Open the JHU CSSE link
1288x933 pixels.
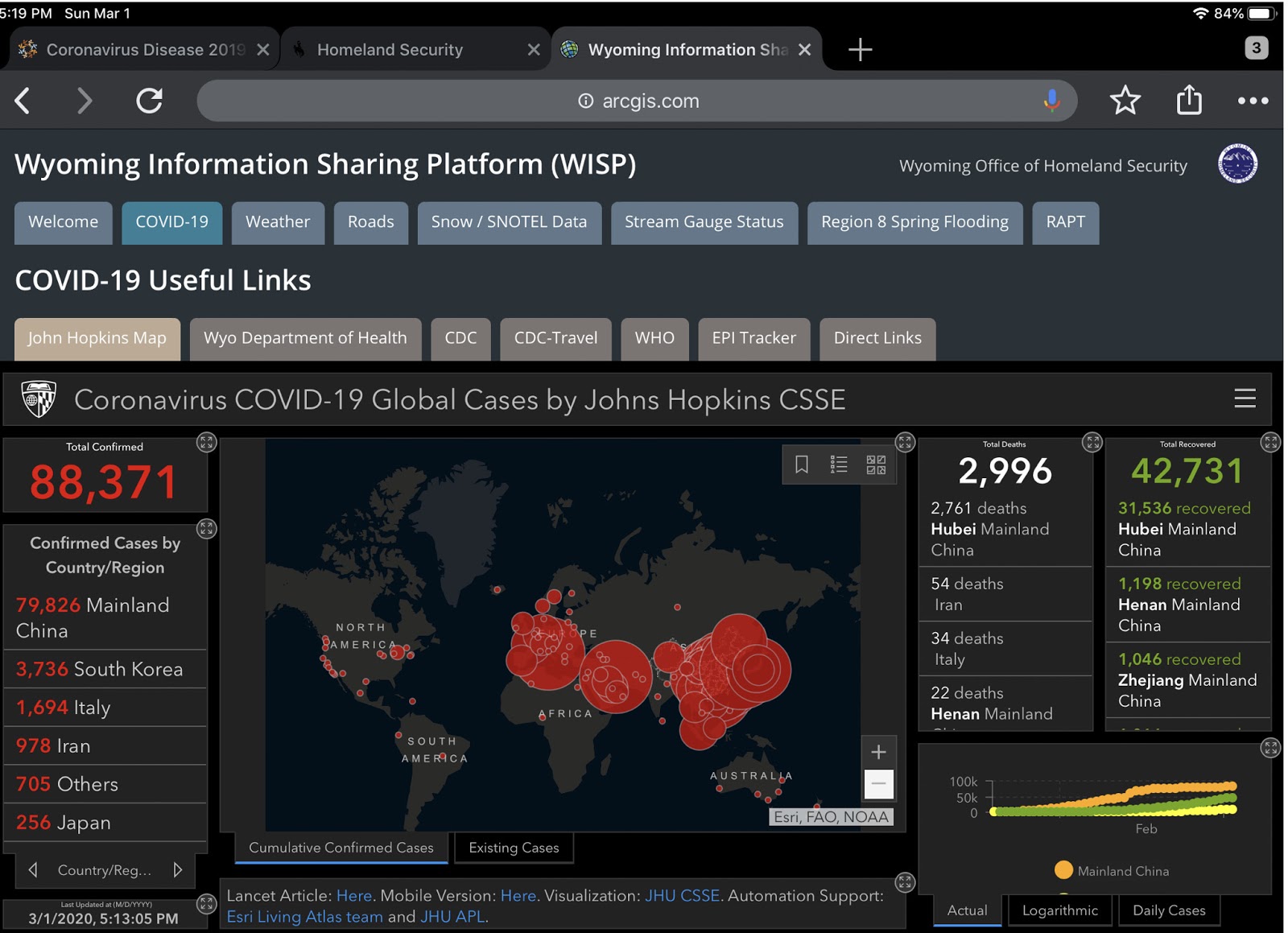[682, 896]
